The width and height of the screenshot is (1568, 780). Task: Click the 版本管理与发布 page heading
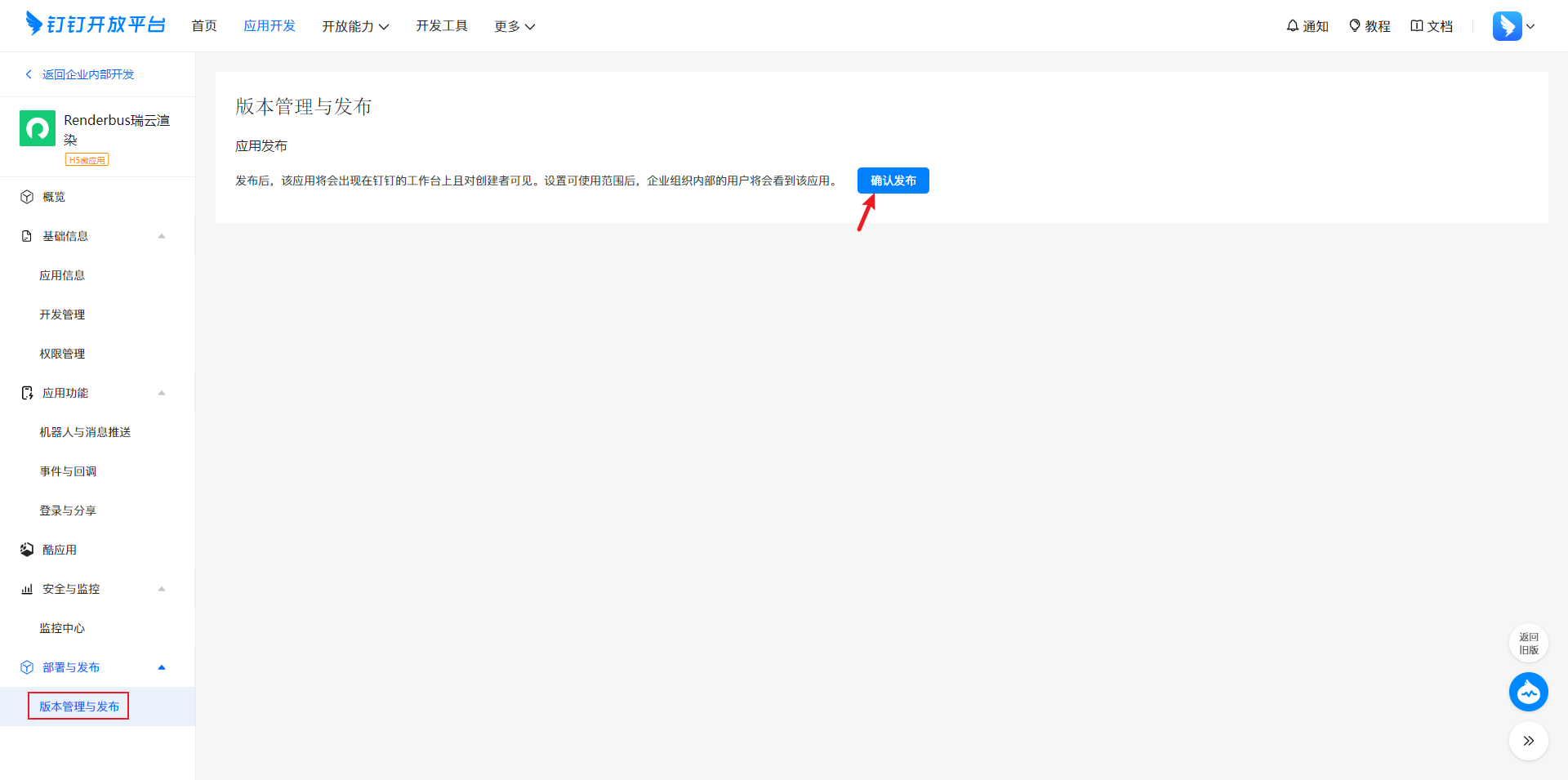303,106
